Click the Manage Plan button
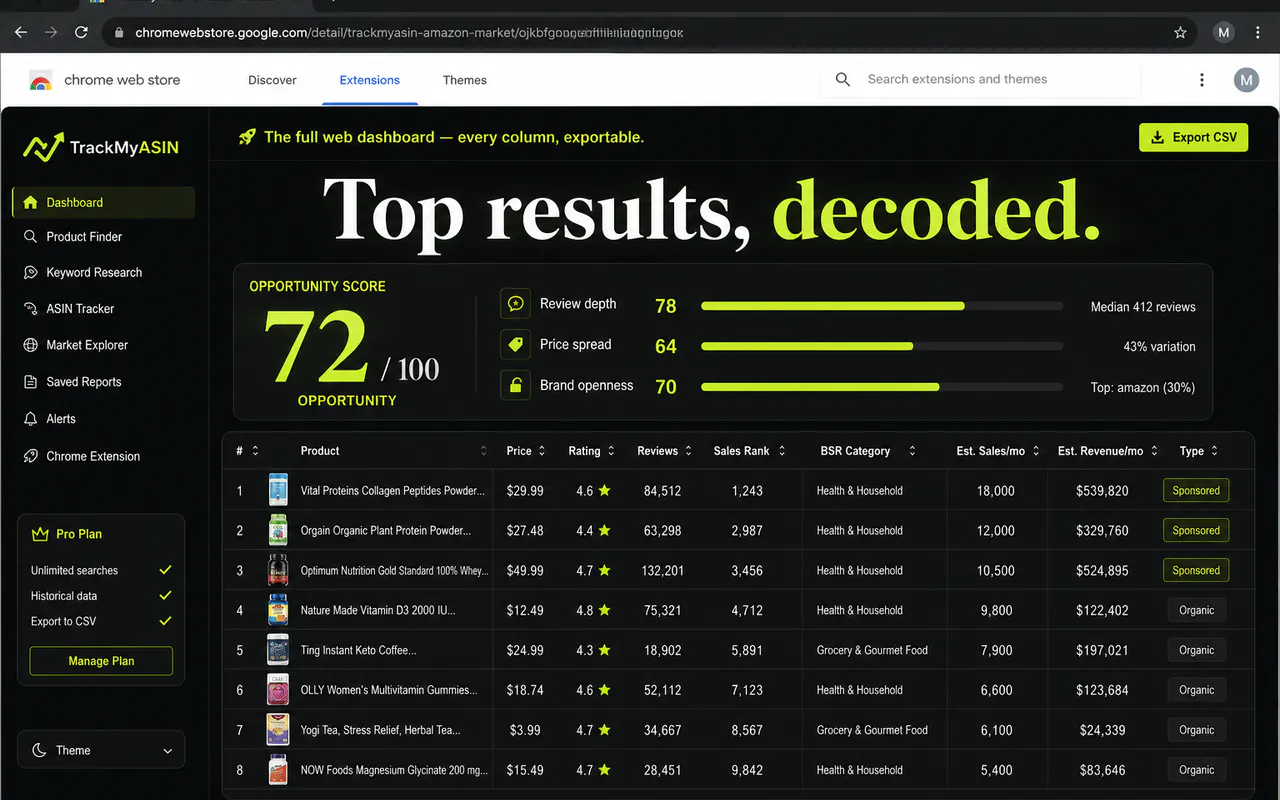 click(101, 661)
